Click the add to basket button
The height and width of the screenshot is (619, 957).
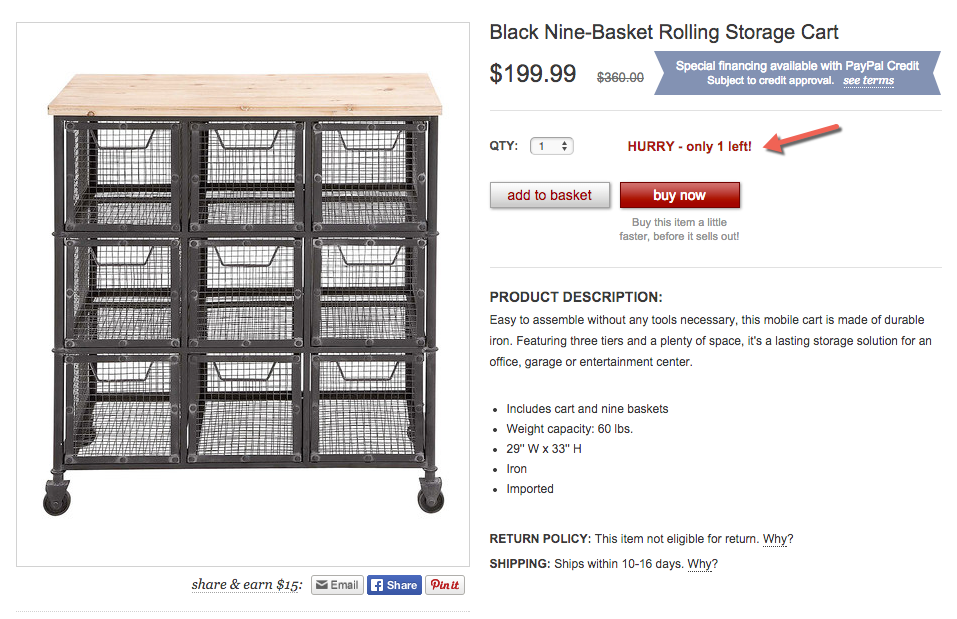(549, 195)
